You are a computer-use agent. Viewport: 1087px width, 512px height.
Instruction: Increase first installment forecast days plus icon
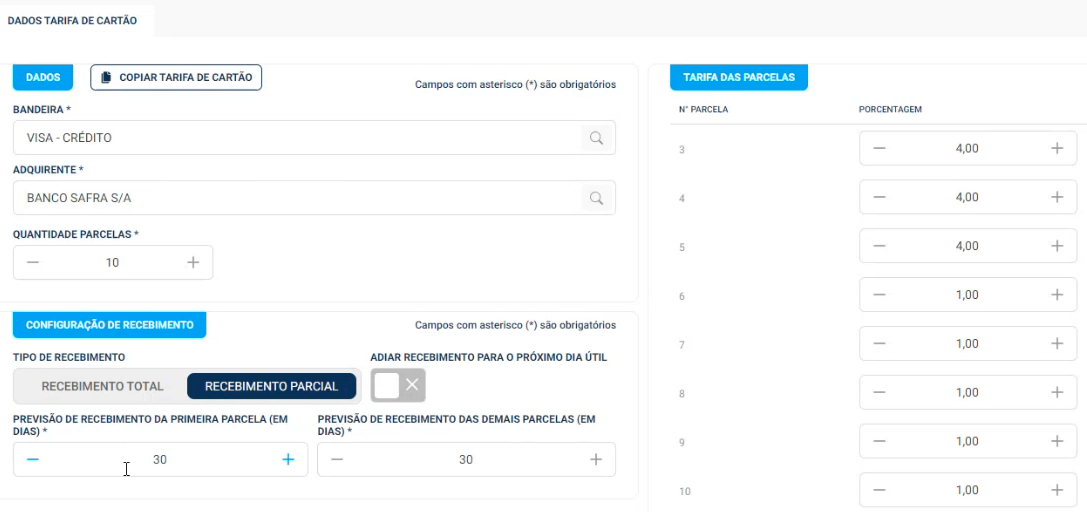click(x=288, y=460)
